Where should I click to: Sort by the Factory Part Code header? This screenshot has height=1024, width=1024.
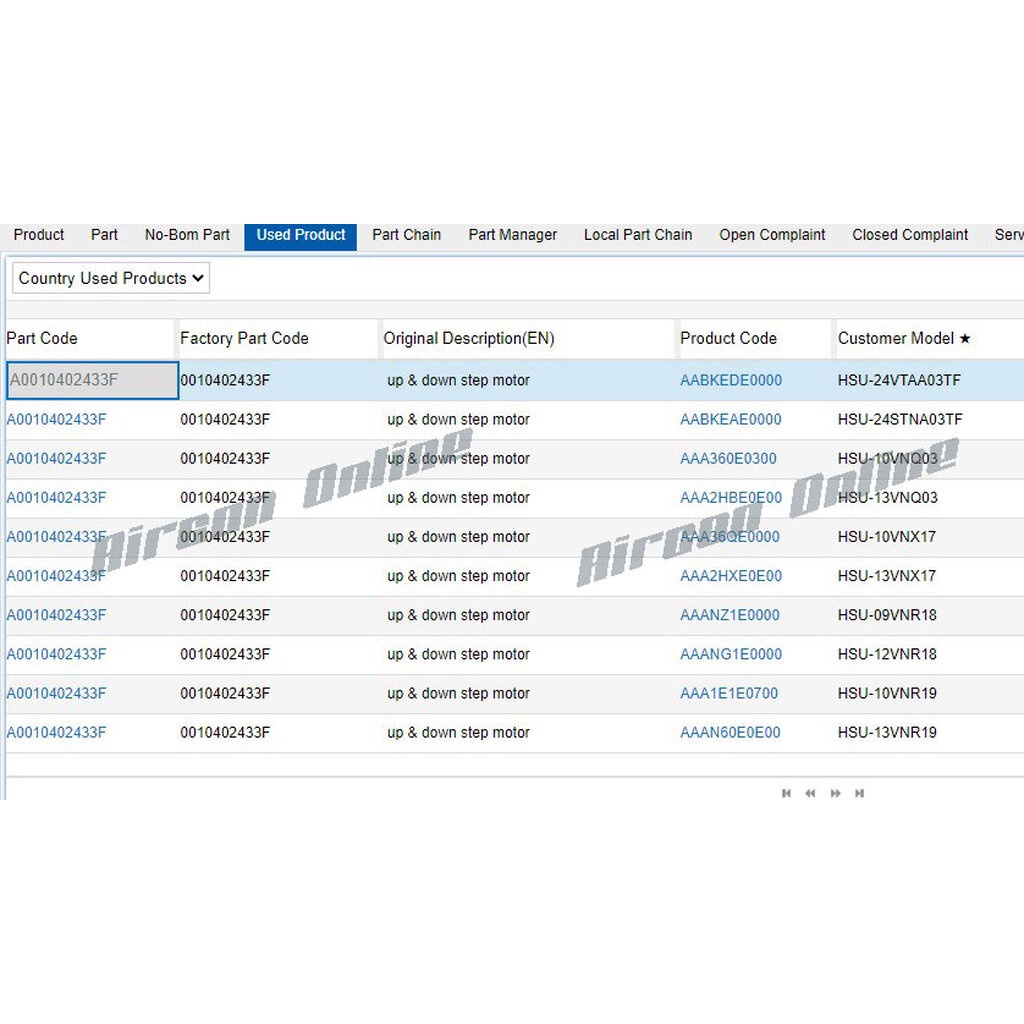click(244, 338)
